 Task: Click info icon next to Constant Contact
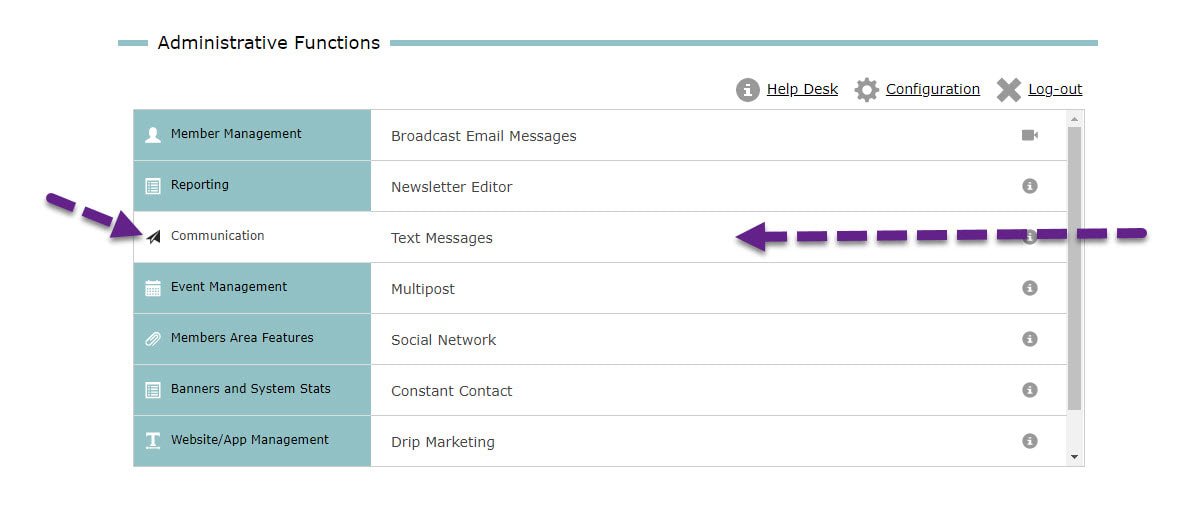(1030, 389)
